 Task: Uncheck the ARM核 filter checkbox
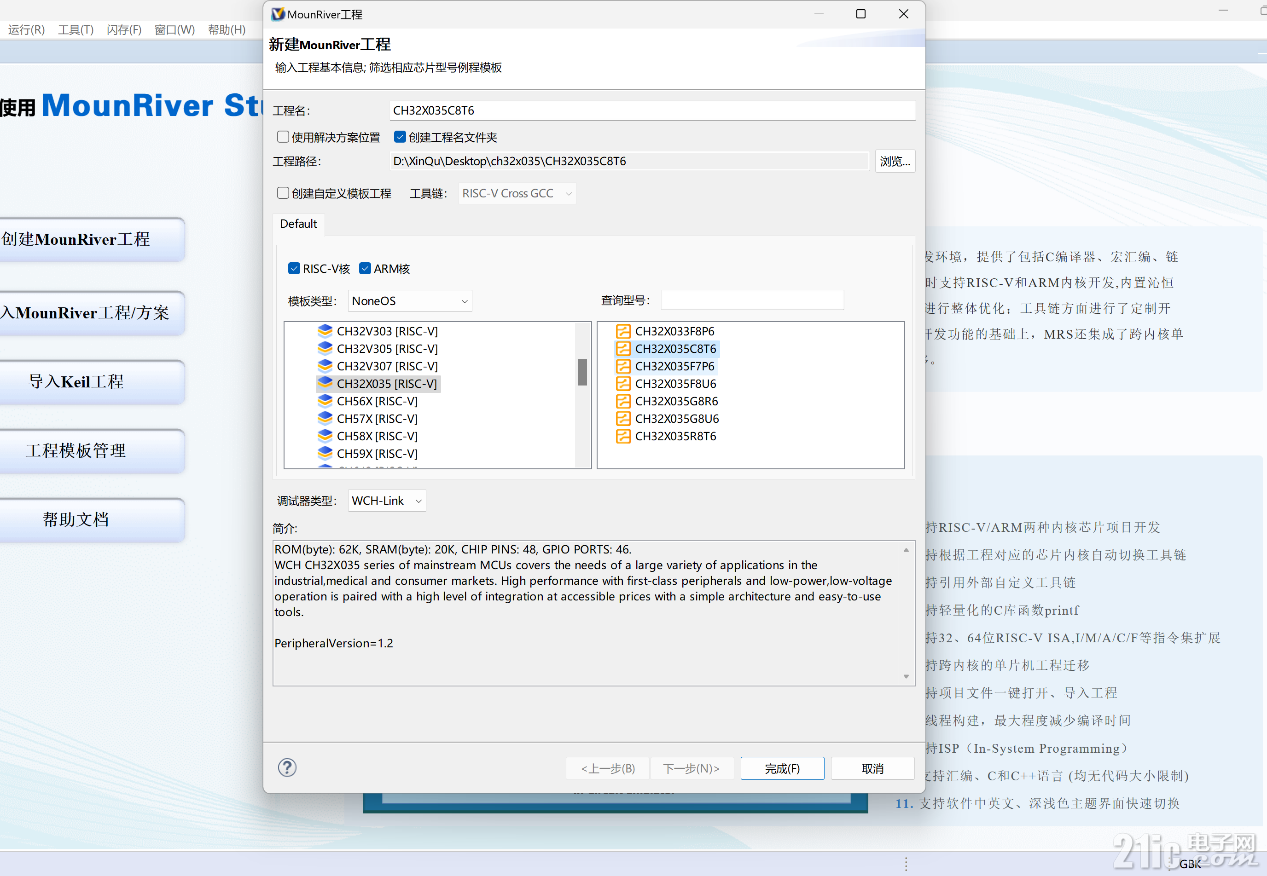coord(365,268)
